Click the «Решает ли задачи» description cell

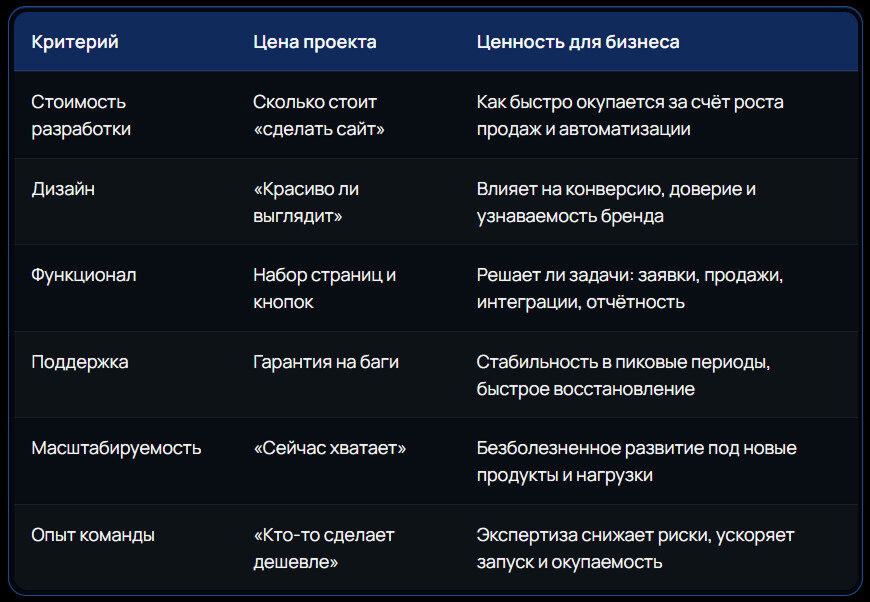629,288
